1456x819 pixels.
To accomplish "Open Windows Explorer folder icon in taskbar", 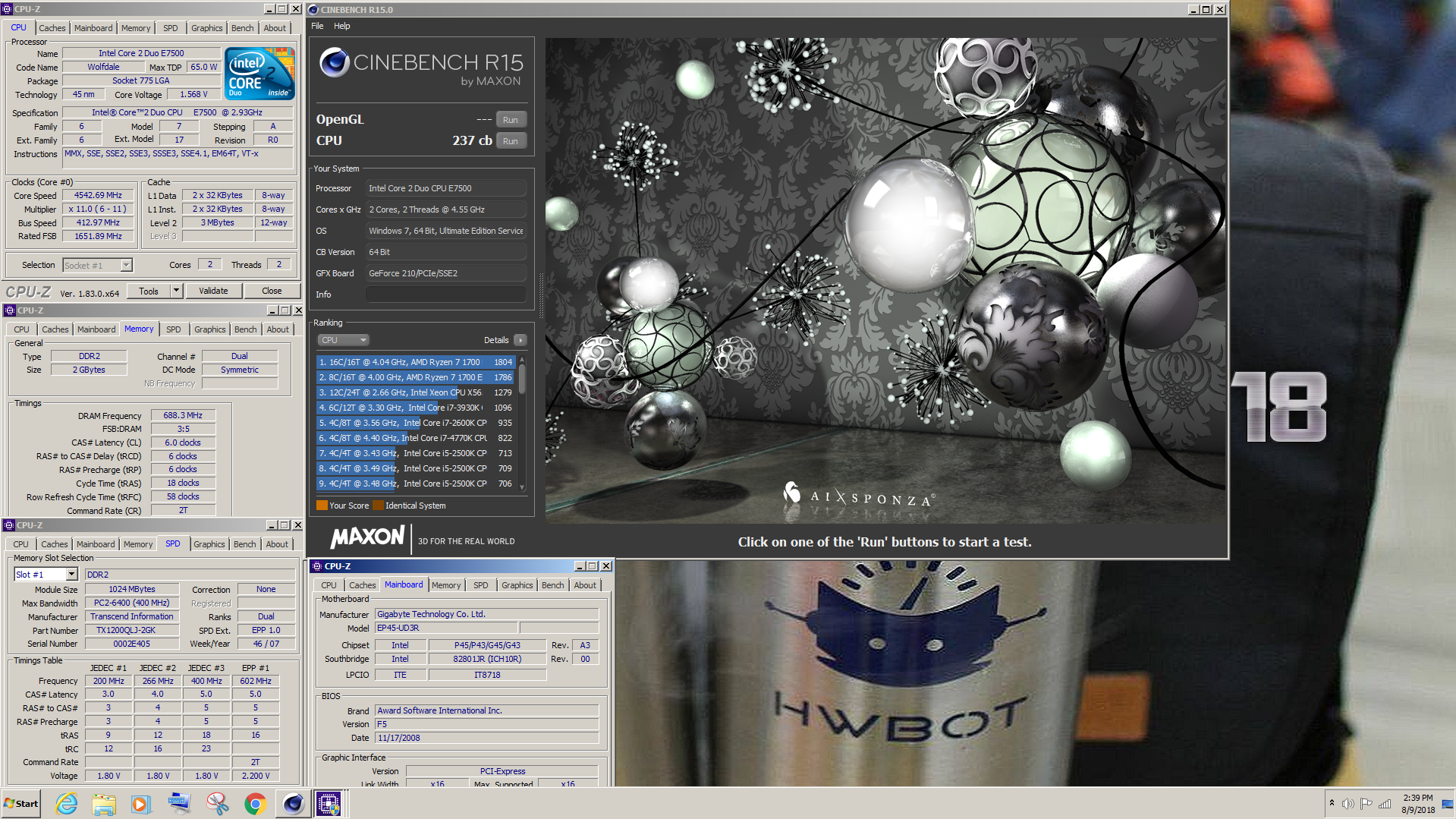I will pos(104,804).
